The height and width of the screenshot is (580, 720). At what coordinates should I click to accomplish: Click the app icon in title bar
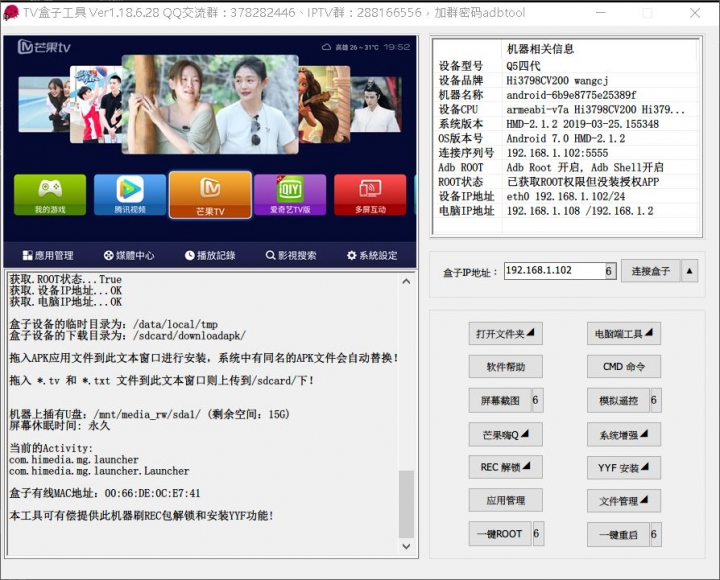click(11, 12)
